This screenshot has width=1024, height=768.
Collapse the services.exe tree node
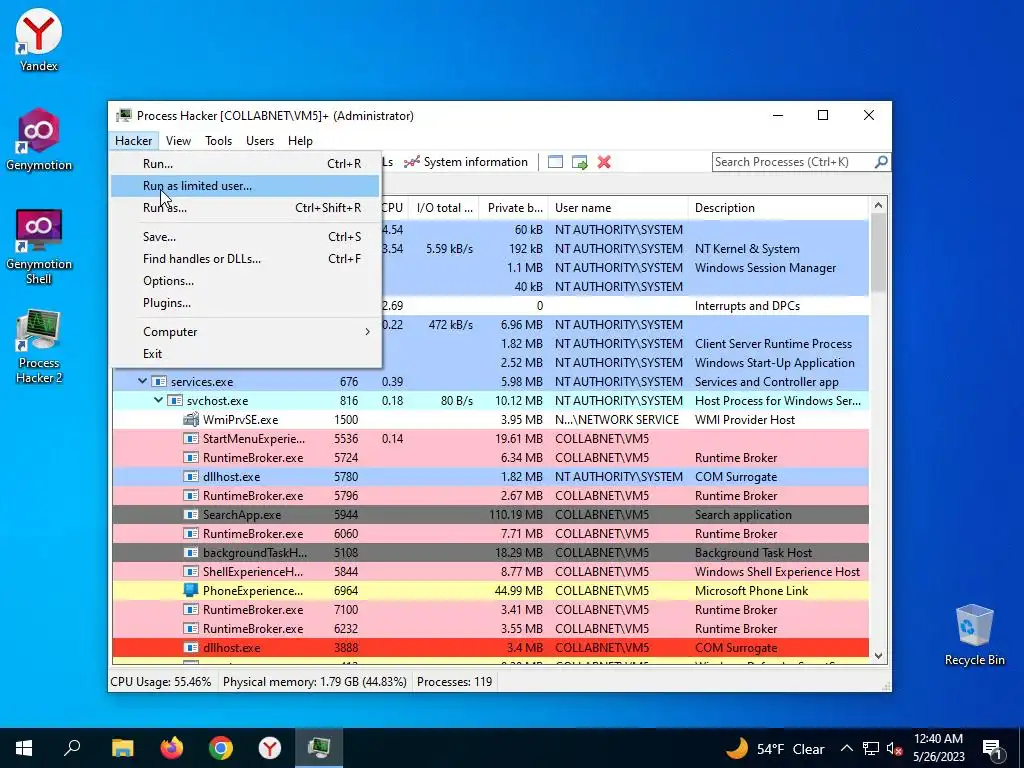pos(142,381)
